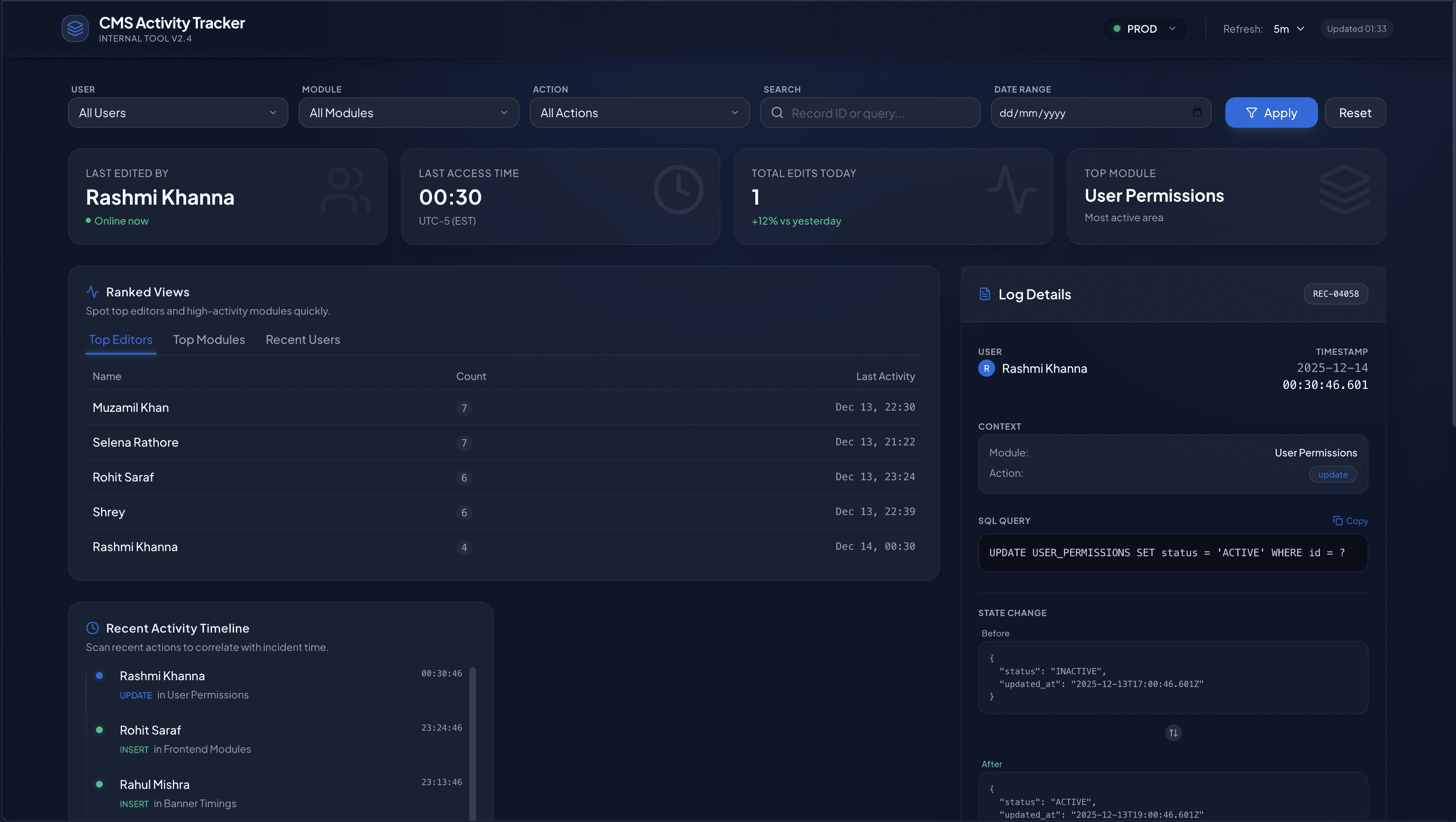Viewport: 1456px width, 822px height.
Task: Click the Reset button
Action: [1354, 113]
